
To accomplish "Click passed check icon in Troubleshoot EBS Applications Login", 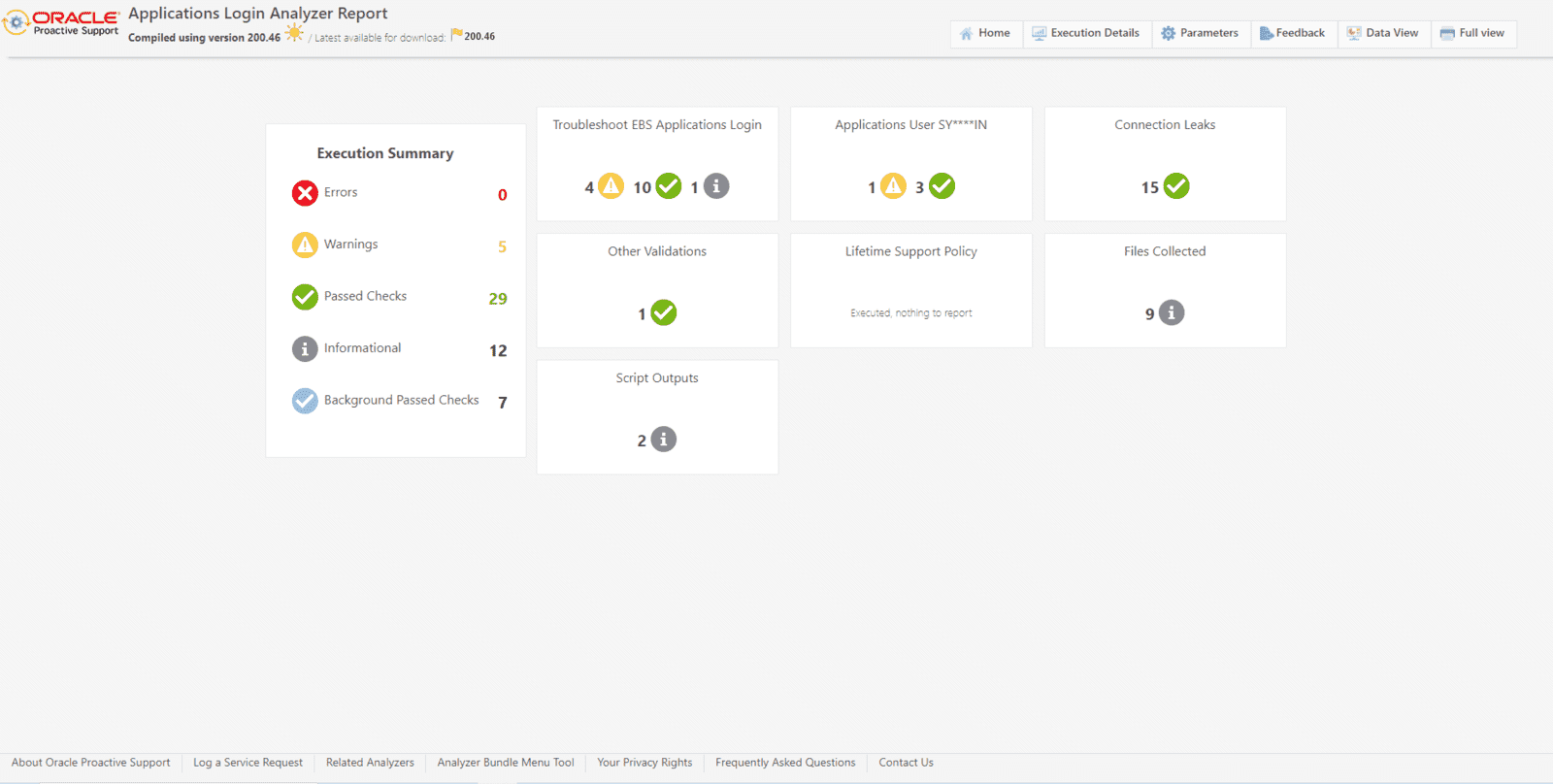I will coord(669,185).
